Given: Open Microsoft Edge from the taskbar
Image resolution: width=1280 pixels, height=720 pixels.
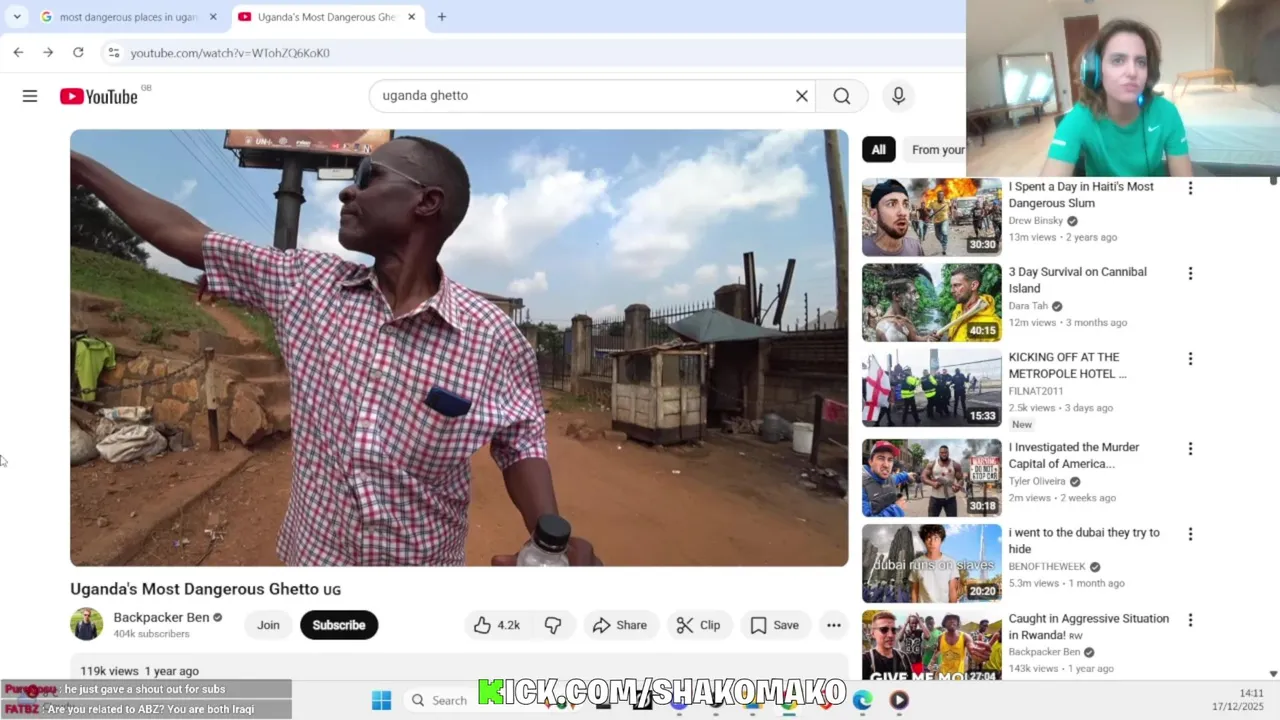Looking at the screenshot, I should (x=862, y=700).
